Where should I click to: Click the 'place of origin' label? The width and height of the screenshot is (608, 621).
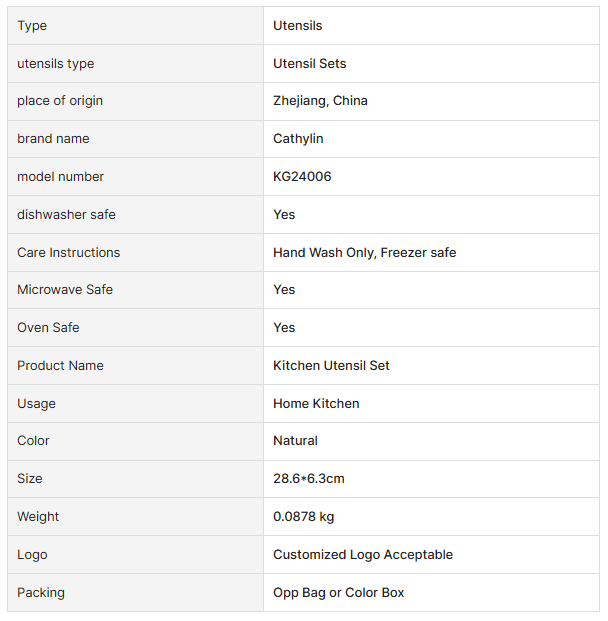pyautogui.click(x=60, y=101)
